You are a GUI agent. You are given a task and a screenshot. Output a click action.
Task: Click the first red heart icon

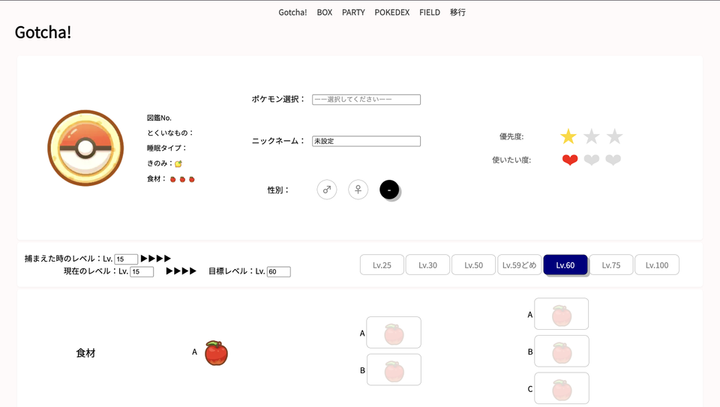(x=570, y=160)
